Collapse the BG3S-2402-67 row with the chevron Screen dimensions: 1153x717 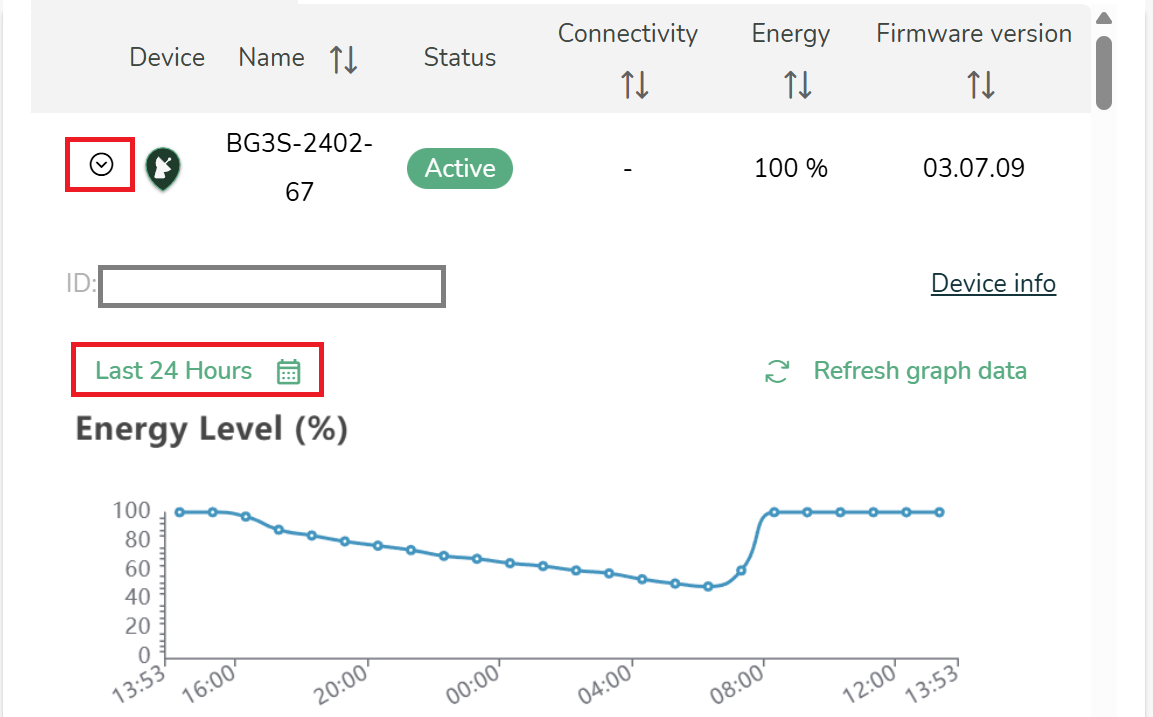101,165
